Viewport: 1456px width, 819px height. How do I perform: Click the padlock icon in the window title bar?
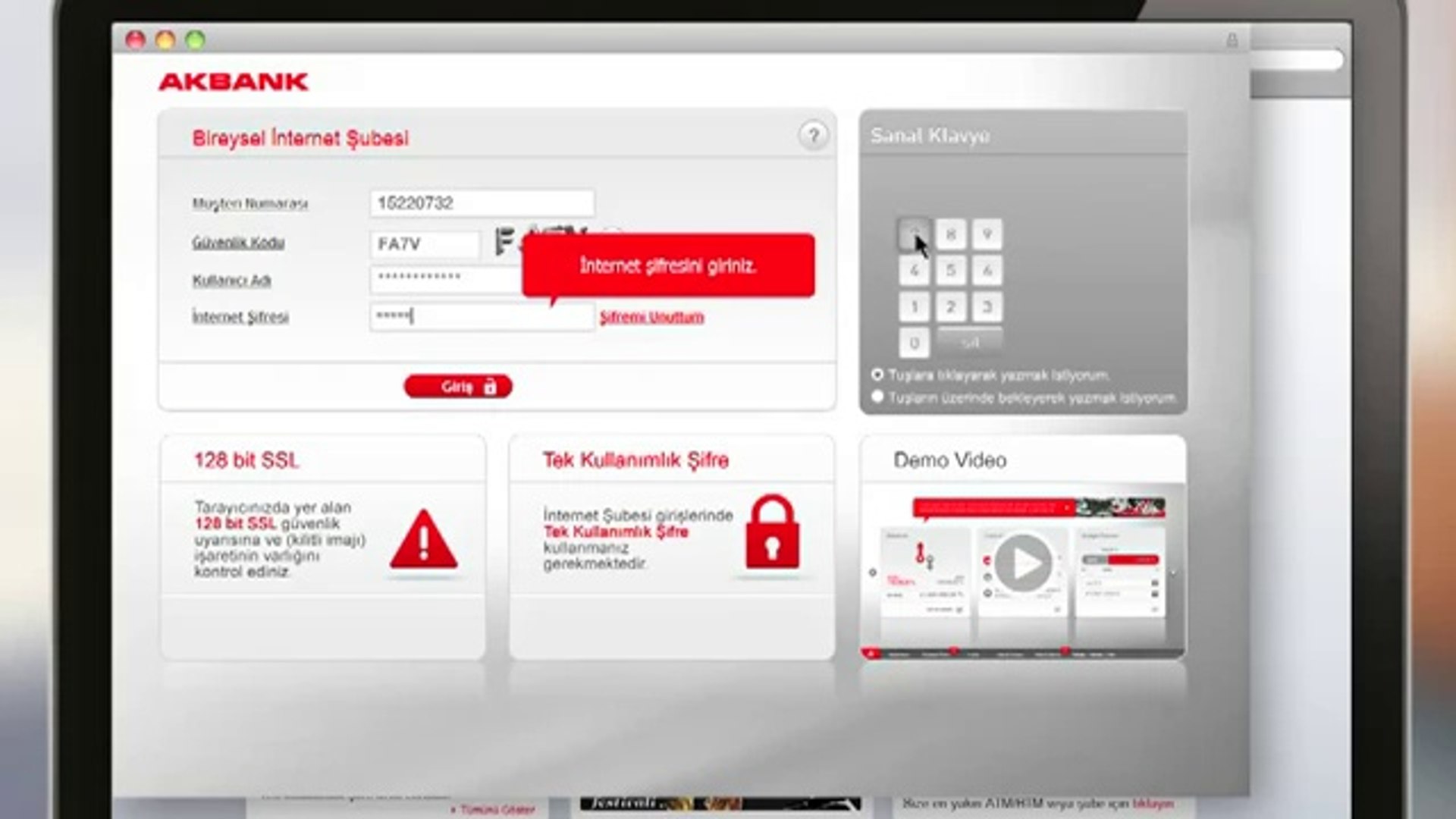point(1232,40)
